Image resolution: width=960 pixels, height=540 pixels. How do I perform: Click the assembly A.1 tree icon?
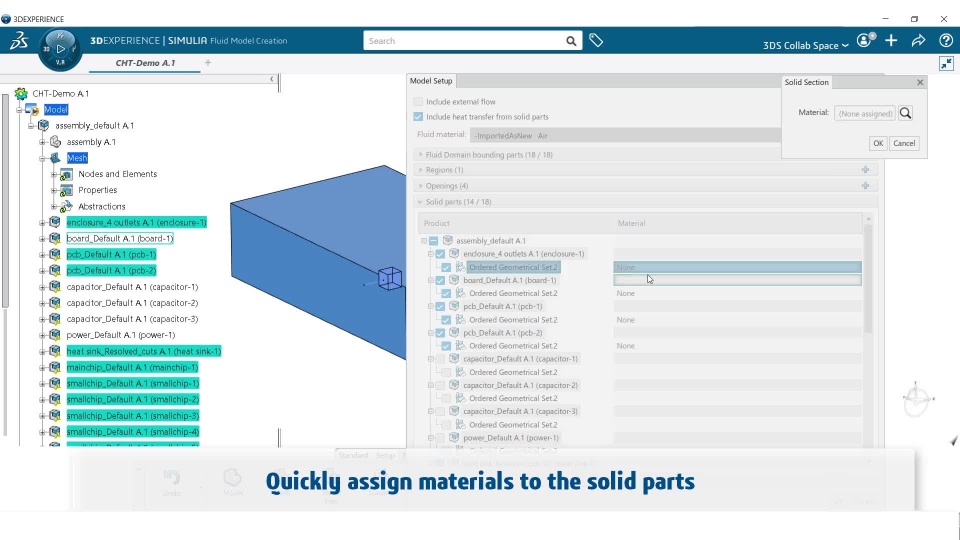(55, 142)
